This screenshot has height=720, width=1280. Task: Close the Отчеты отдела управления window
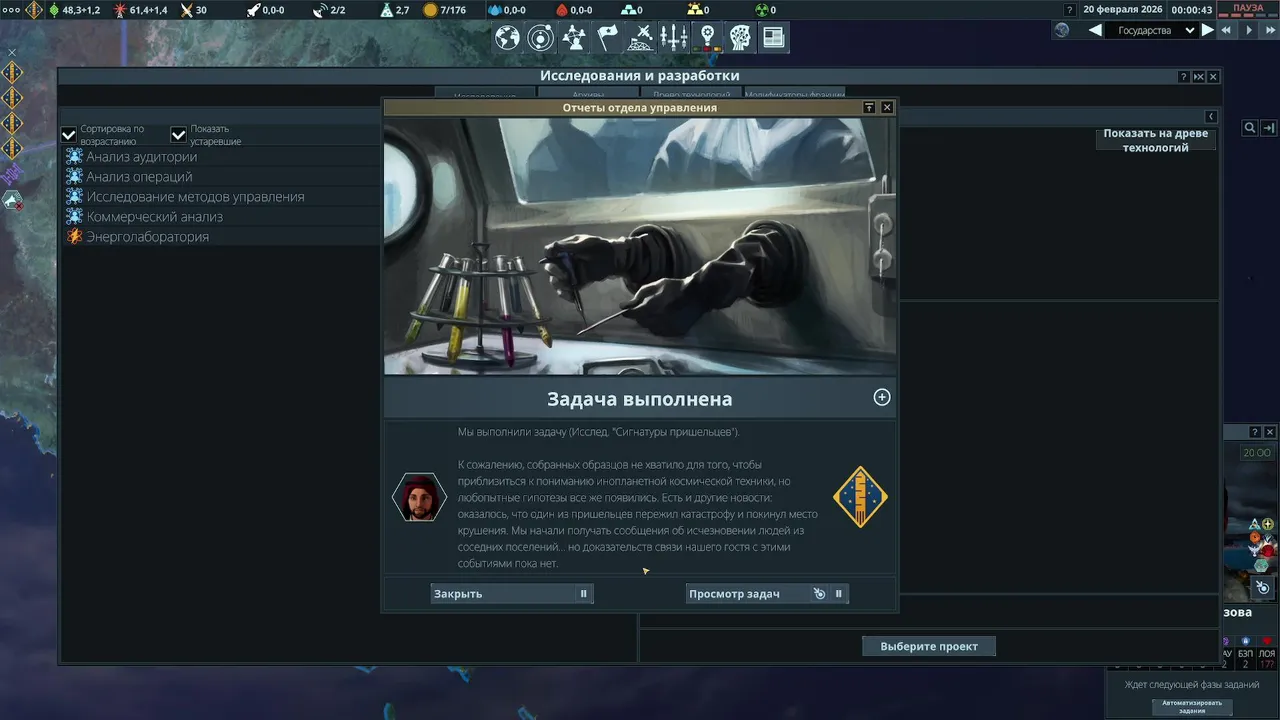887,107
